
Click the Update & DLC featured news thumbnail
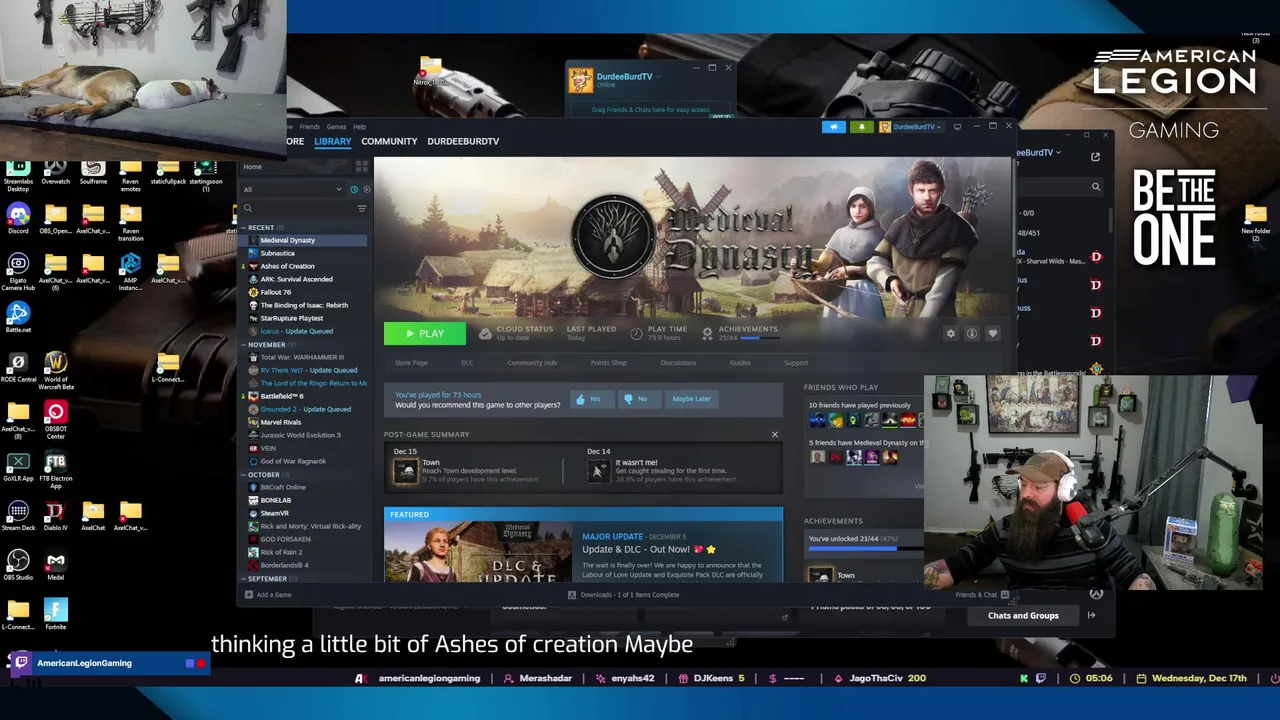[479, 552]
